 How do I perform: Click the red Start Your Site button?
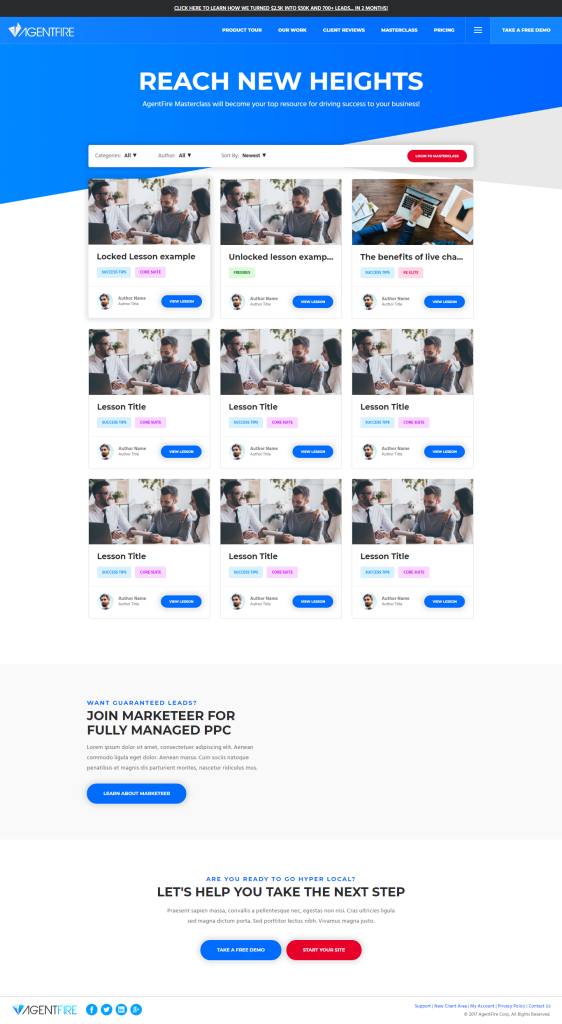coord(324,950)
